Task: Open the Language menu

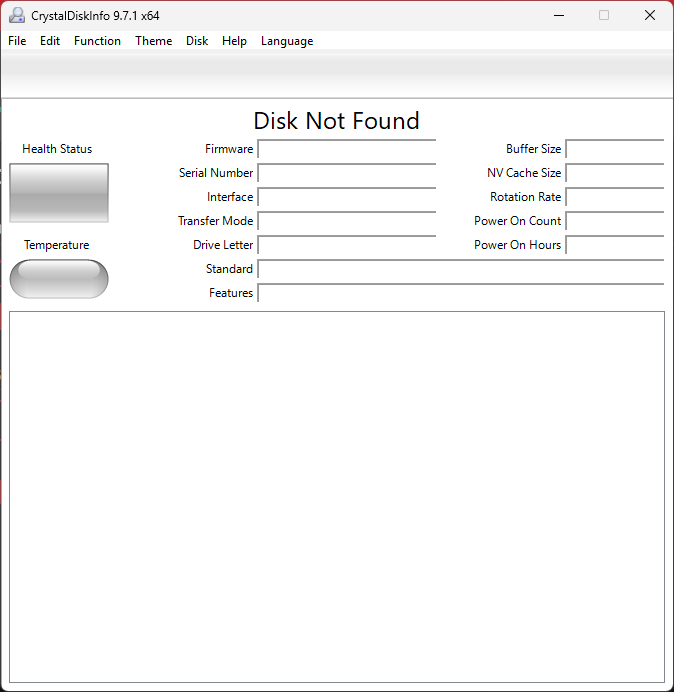Action: coord(287,41)
